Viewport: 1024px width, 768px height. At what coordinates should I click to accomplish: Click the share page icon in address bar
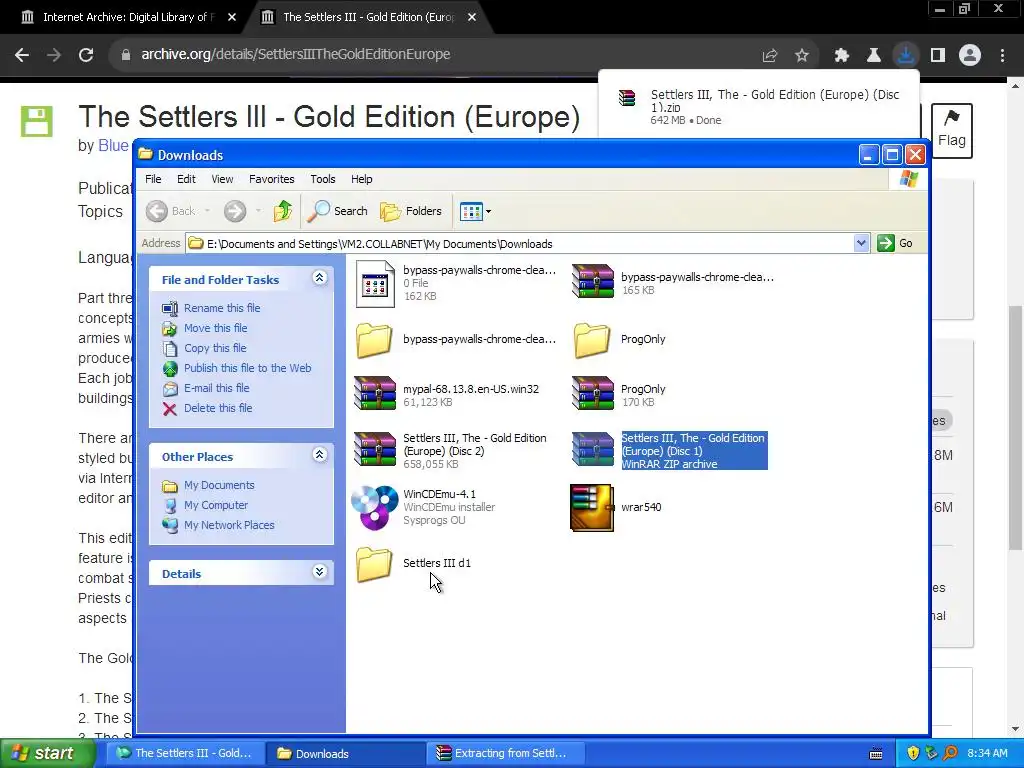tap(770, 56)
